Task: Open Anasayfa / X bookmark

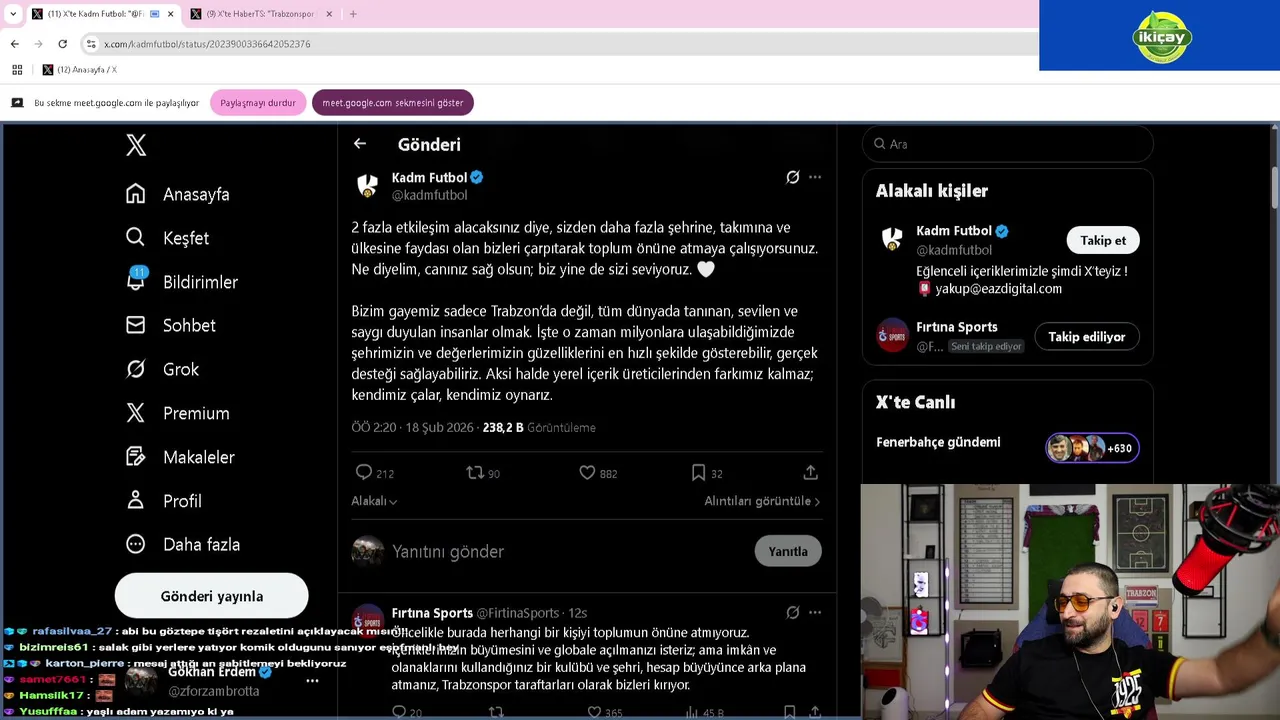Action: pos(79,70)
